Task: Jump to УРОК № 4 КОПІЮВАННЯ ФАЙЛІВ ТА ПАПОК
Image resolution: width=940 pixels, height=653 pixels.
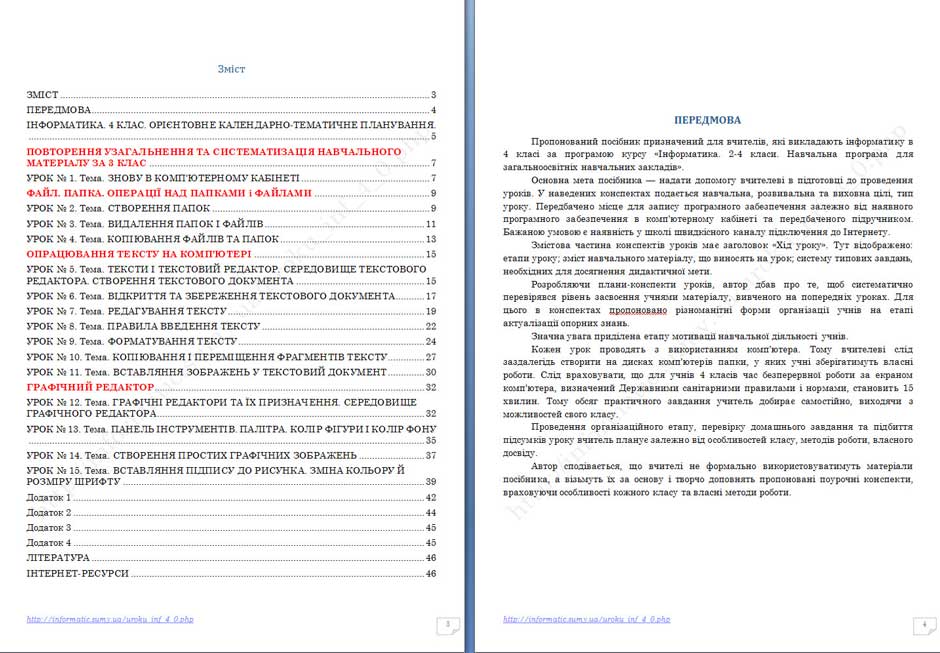Action: (152, 239)
